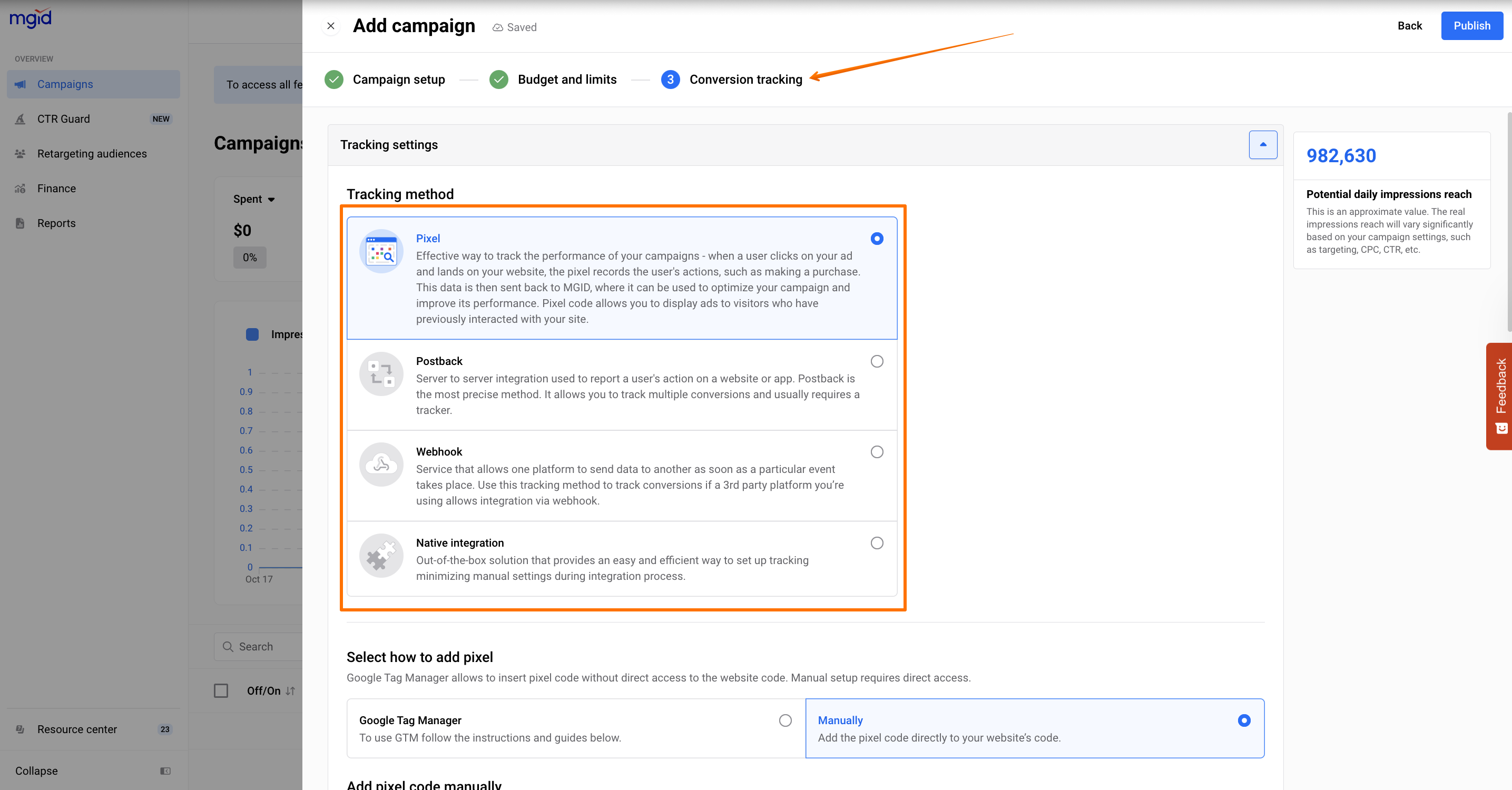1512x790 pixels.
Task: Click the Pixel tracking method illustration icon
Action: pos(381,251)
